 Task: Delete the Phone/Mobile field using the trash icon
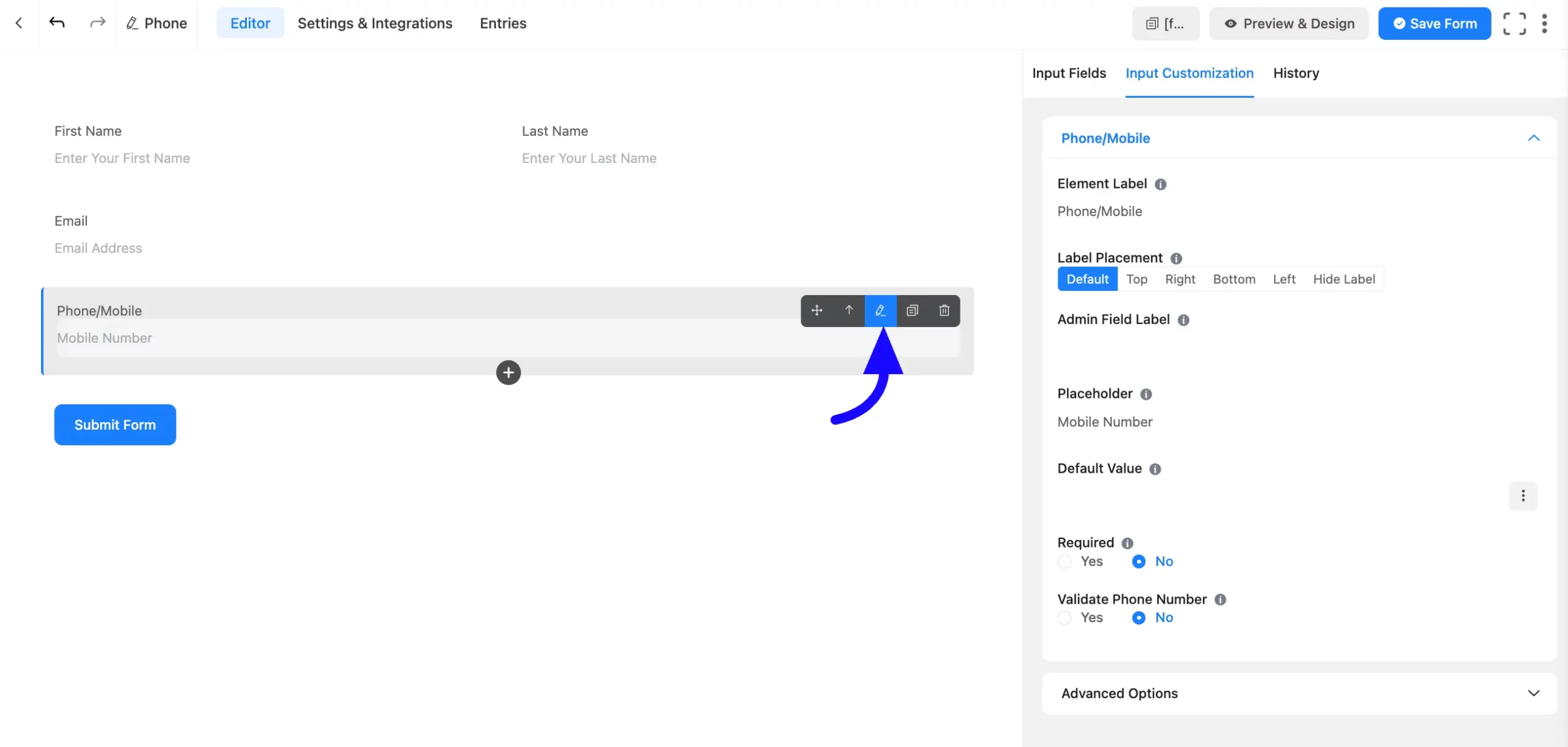pyautogui.click(x=943, y=310)
